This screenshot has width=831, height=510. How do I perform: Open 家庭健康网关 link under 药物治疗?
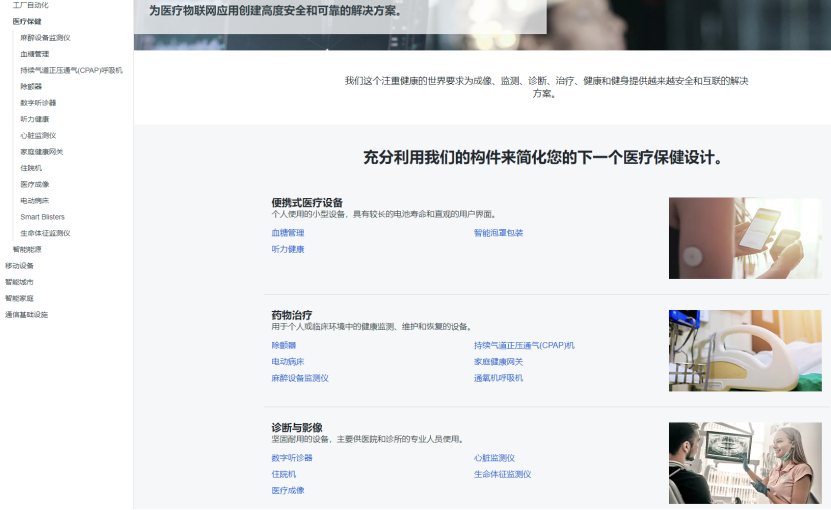point(498,362)
